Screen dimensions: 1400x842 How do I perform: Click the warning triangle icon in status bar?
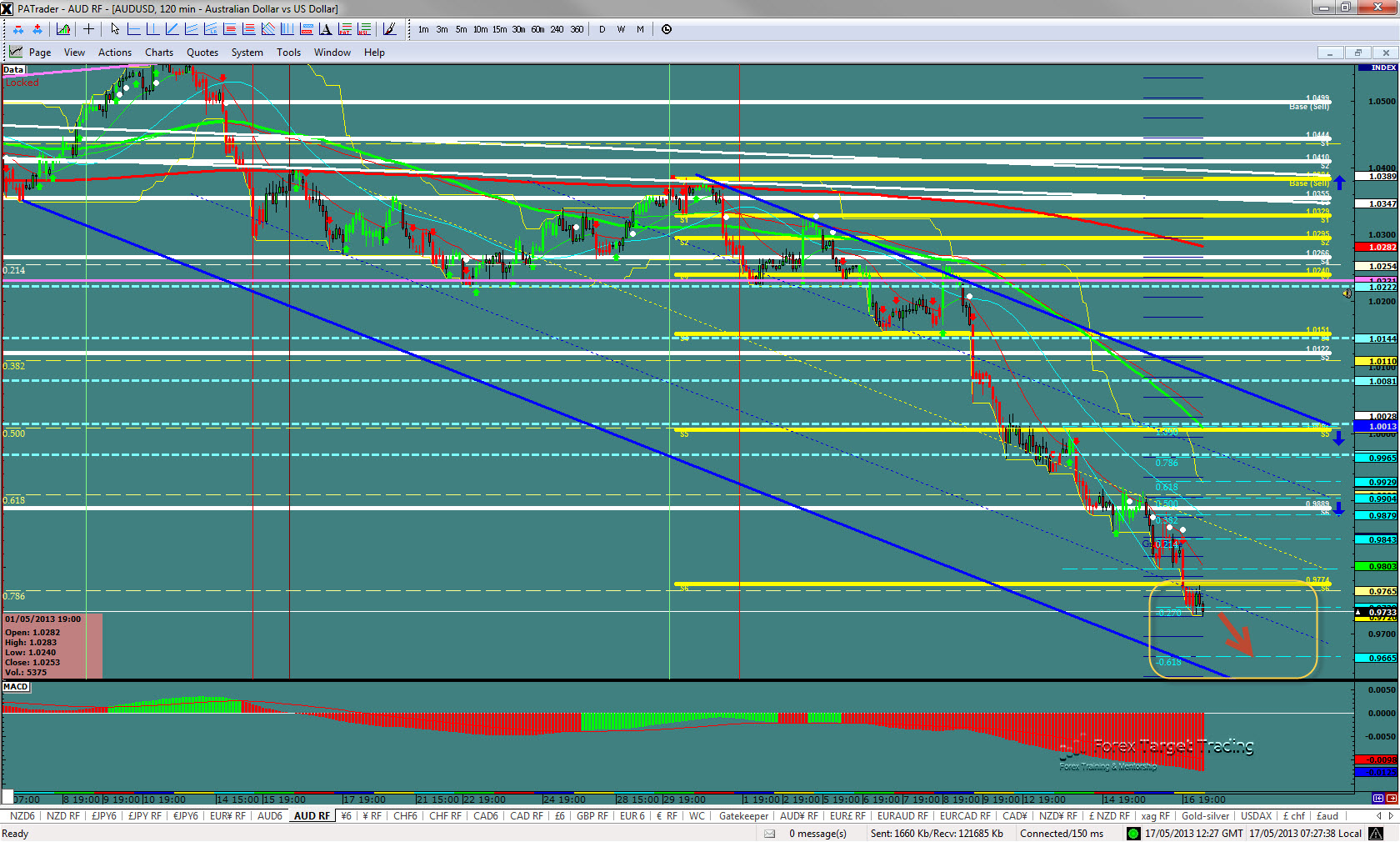click(1377, 834)
